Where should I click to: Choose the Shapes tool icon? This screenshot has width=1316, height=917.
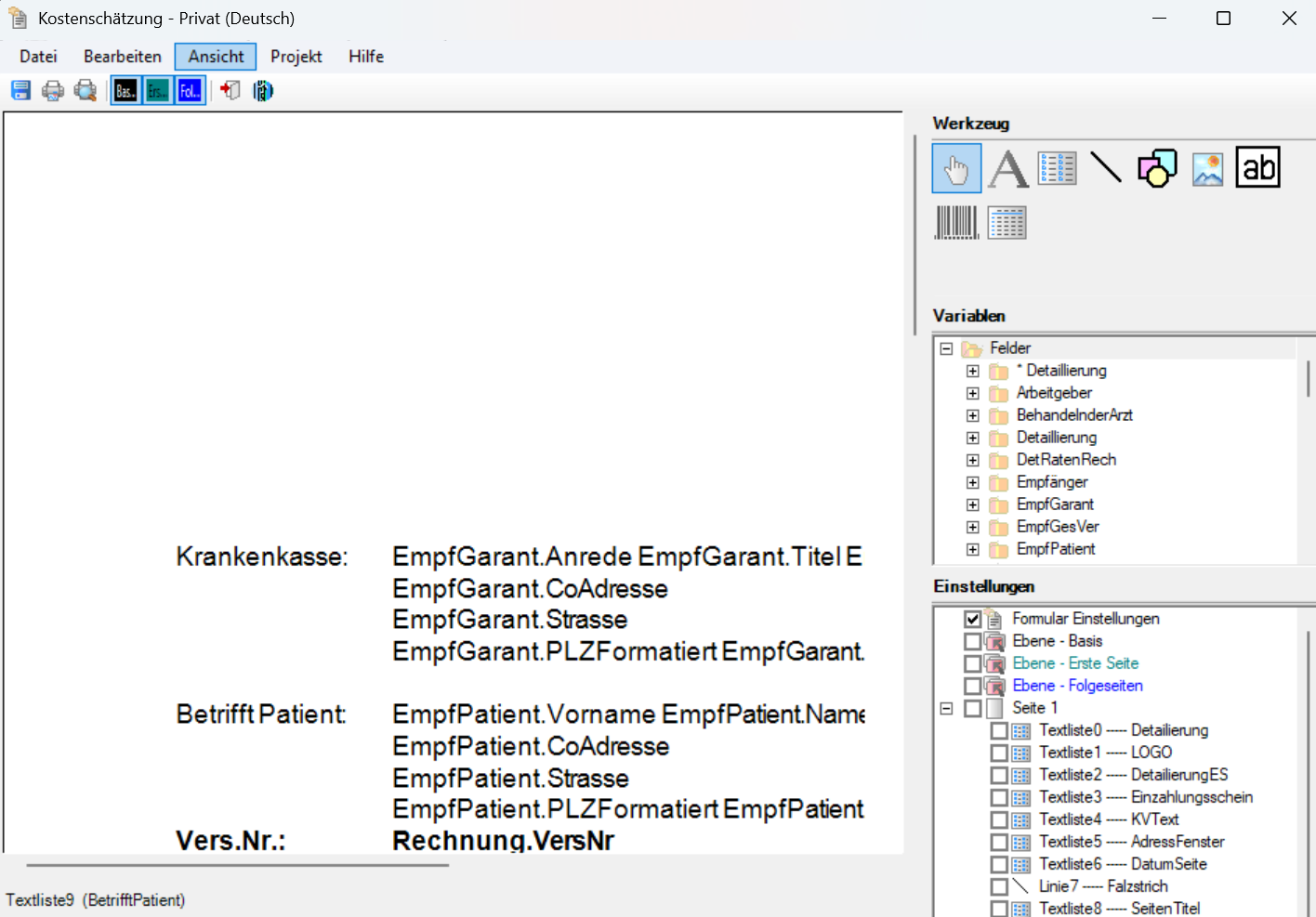coord(1157,168)
